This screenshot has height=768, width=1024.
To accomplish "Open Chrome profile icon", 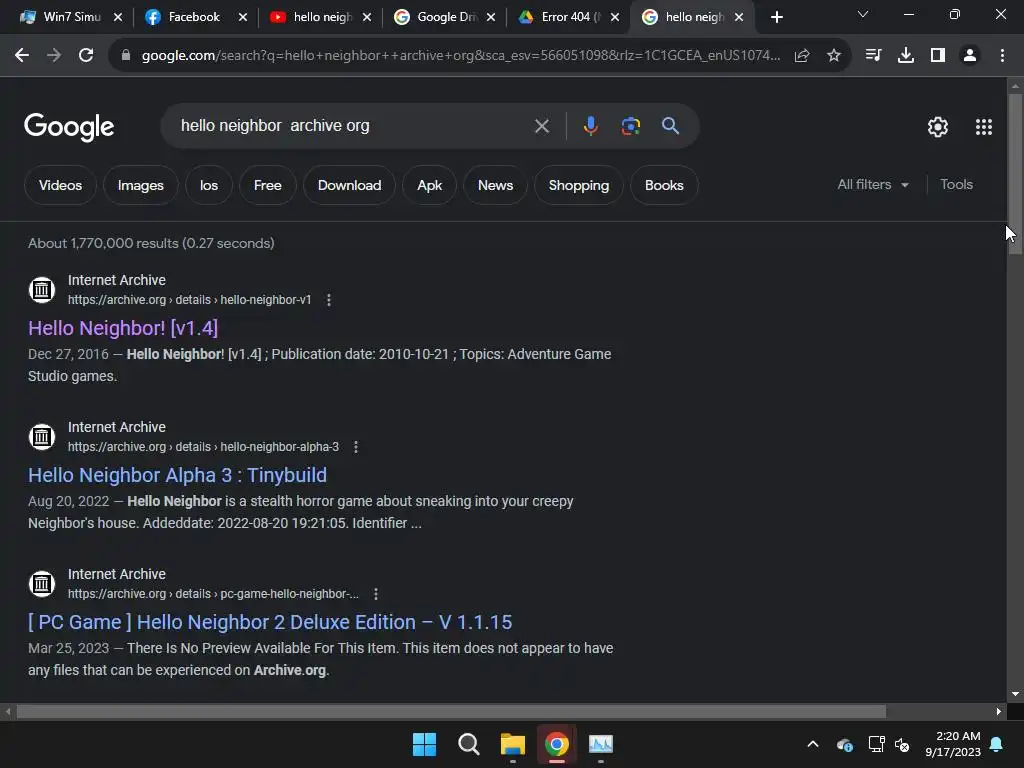I will (x=970, y=56).
